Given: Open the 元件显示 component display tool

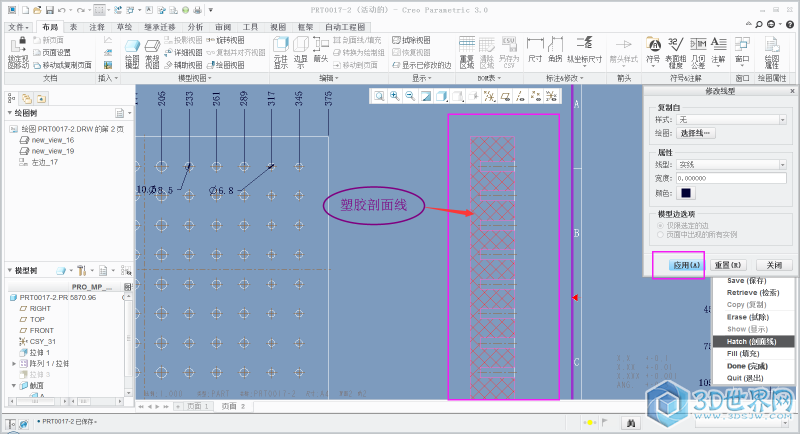Looking at the screenshot, I should click(281, 53).
